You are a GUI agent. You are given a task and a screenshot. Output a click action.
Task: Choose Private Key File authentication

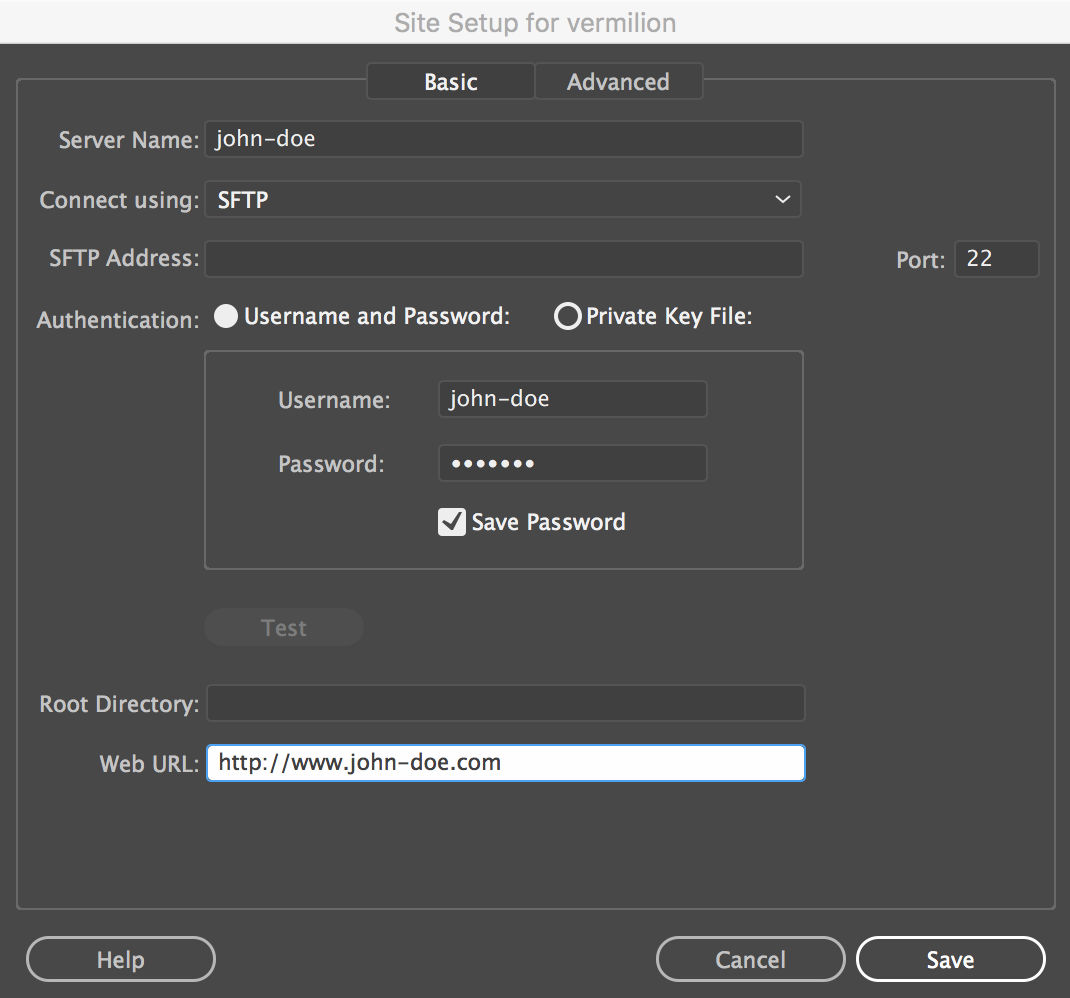pyautogui.click(x=567, y=316)
